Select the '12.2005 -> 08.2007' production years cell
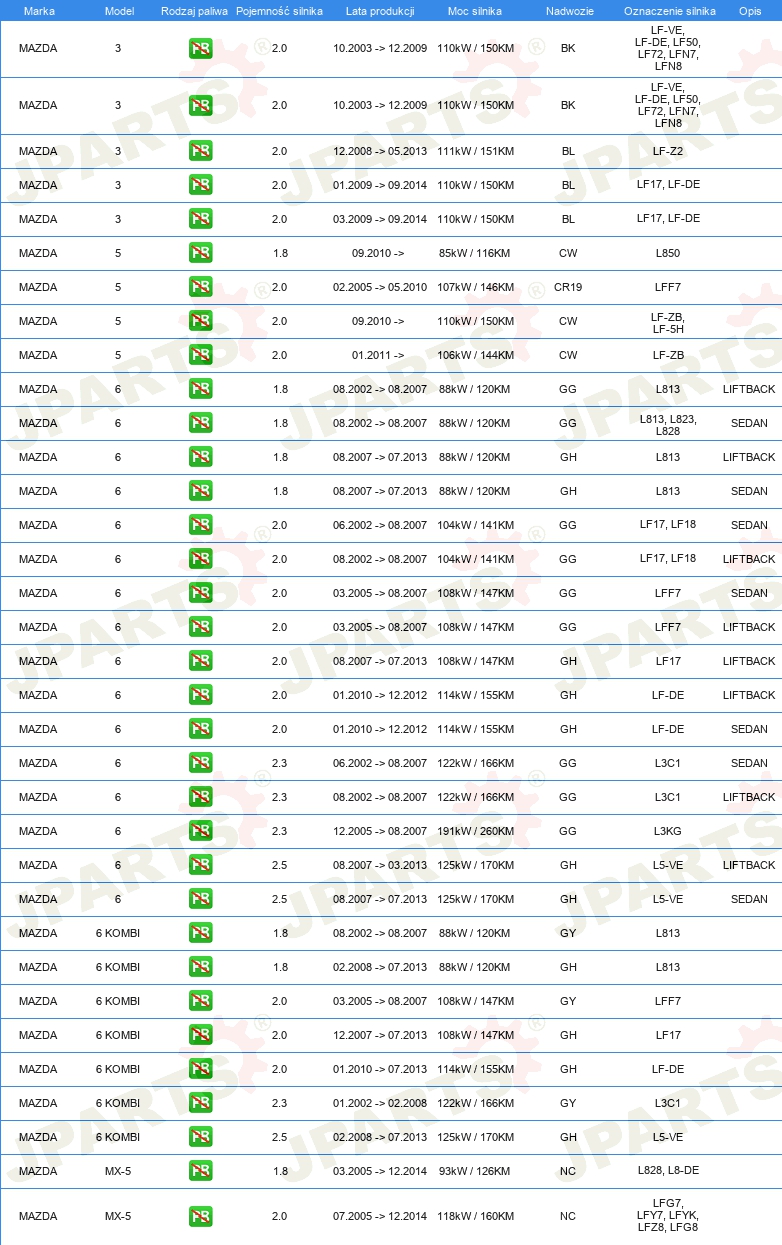Viewport: 782px width, 1245px height. (x=380, y=831)
